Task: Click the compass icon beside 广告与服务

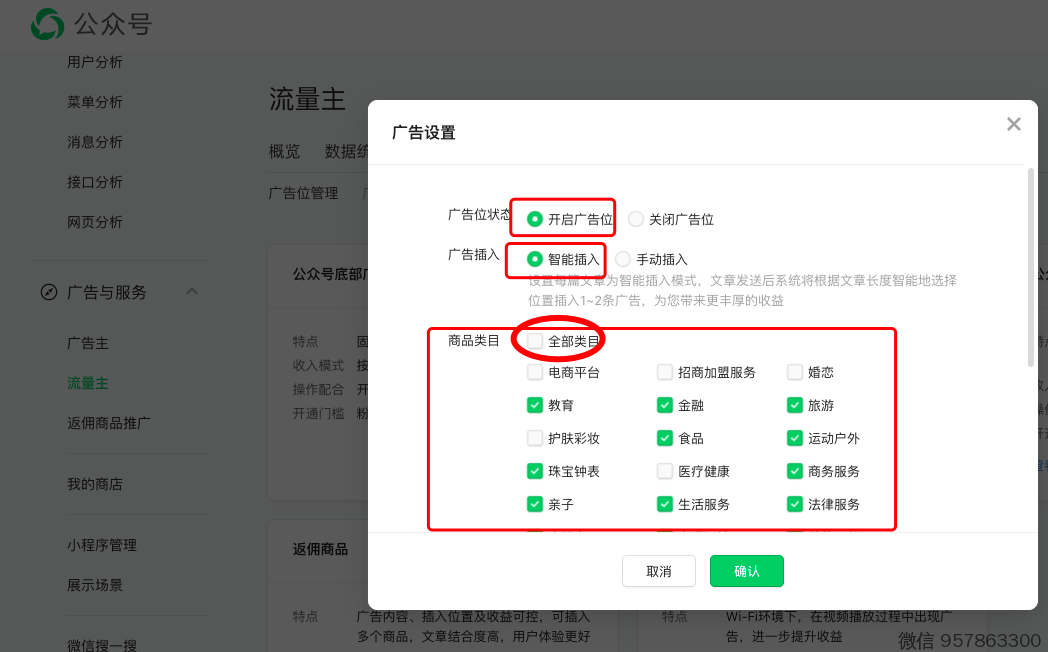Action: (48, 292)
